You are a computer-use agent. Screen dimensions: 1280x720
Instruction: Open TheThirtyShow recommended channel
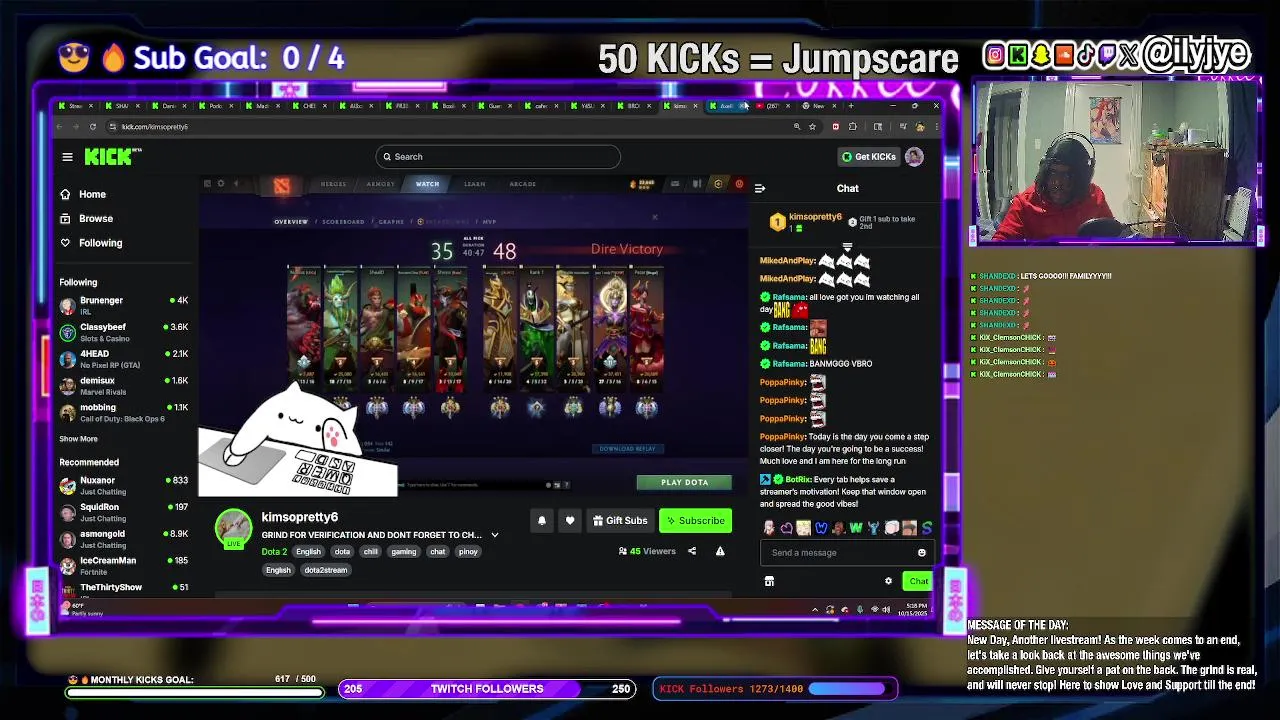pos(124,589)
